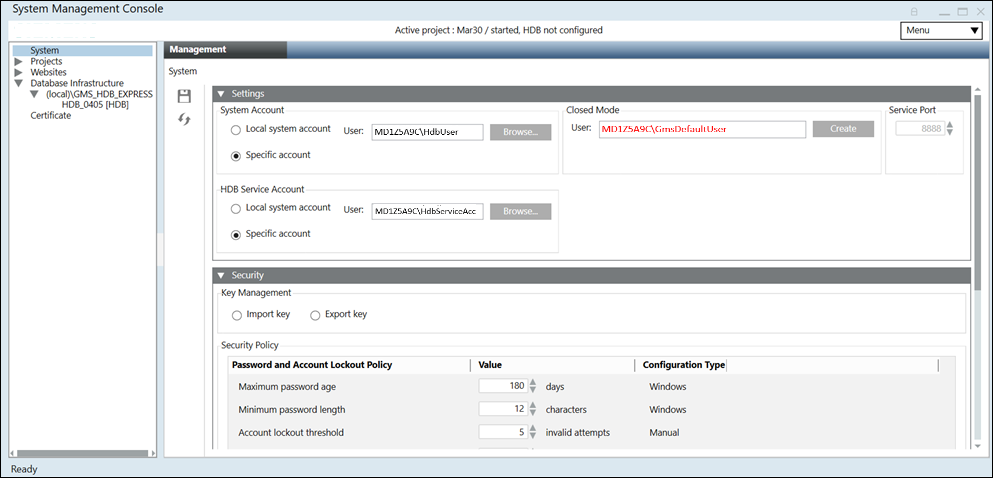The height and width of the screenshot is (478, 993).
Task: Select Specific account under HDB Service Account
Action: [236, 235]
